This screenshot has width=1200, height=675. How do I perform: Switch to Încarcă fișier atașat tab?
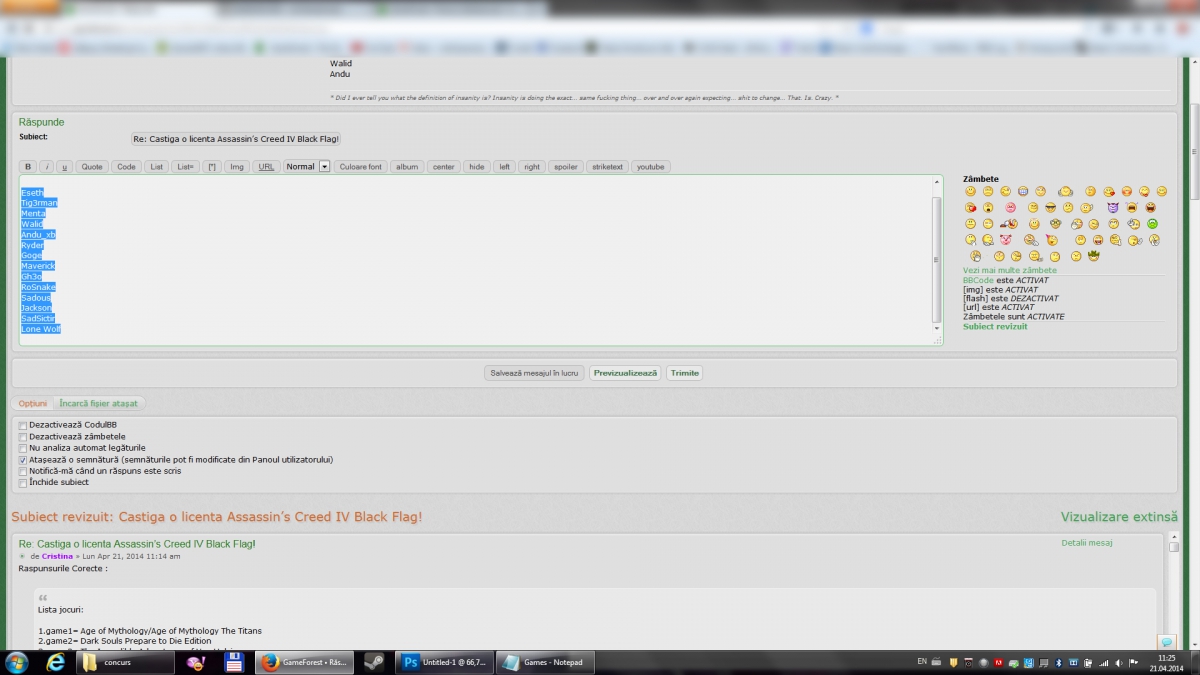coord(99,403)
